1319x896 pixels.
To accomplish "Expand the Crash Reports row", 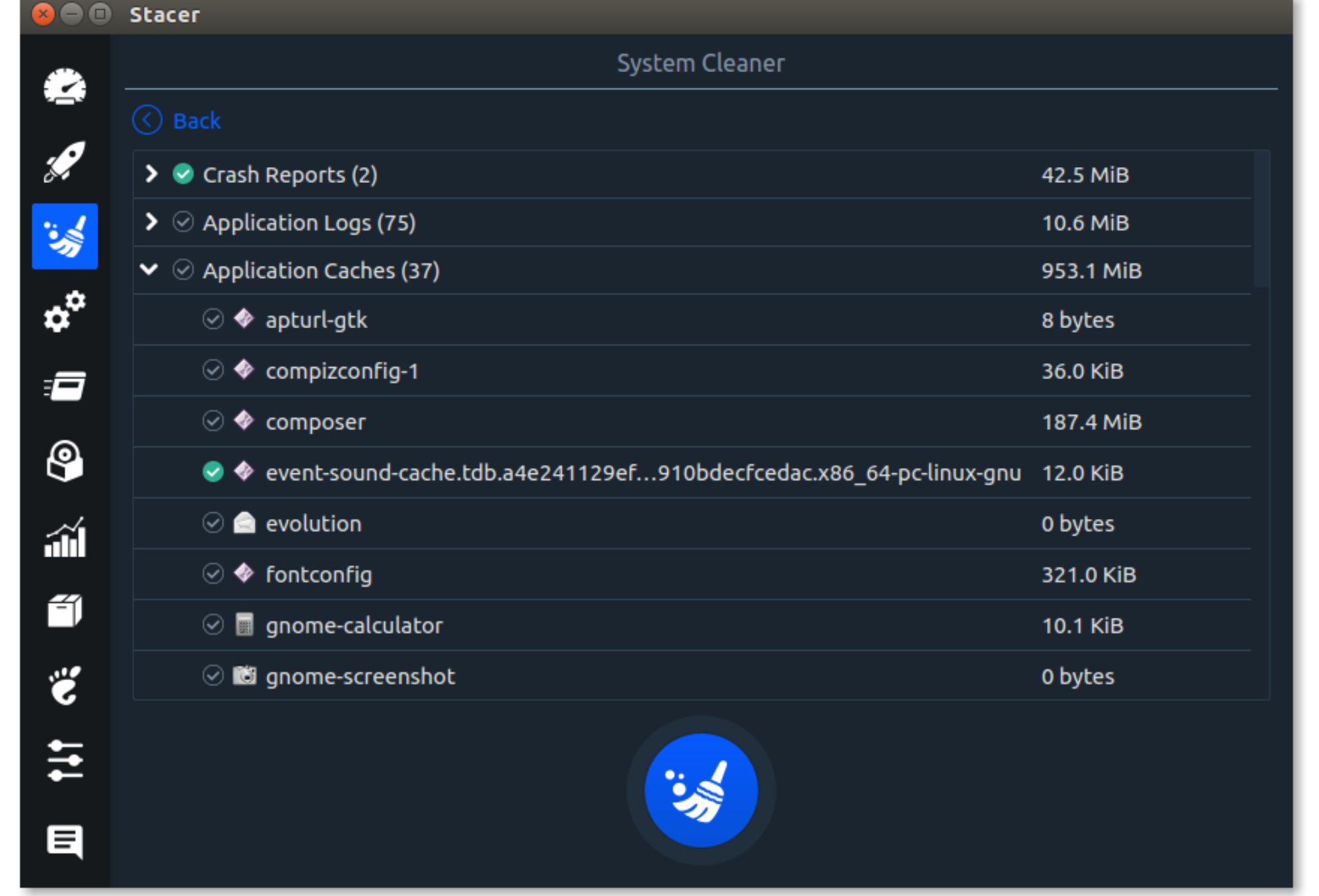I will [x=151, y=174].
